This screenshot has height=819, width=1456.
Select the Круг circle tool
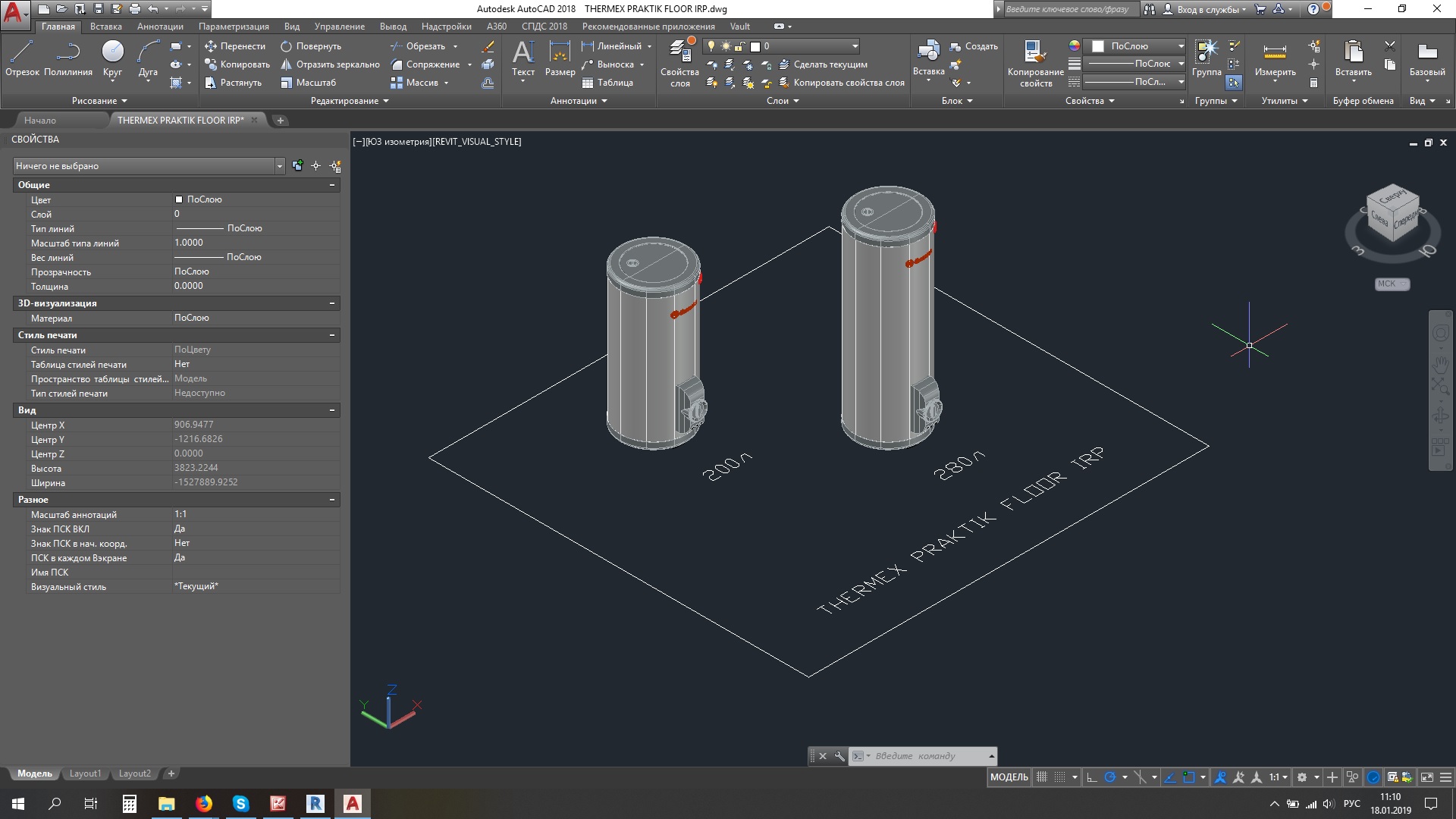112,58
